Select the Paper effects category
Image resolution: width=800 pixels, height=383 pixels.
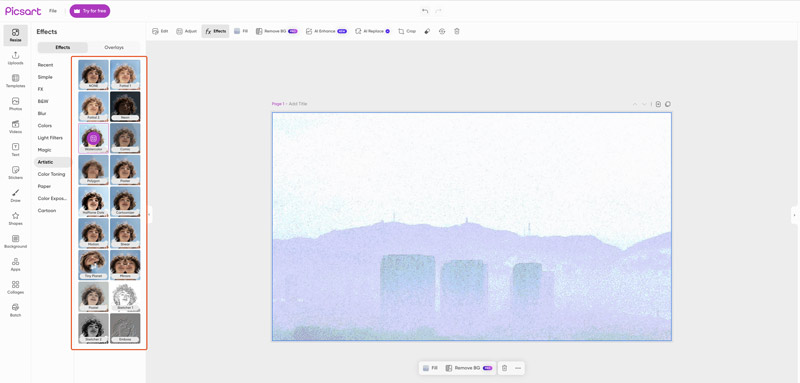(44, 186)
